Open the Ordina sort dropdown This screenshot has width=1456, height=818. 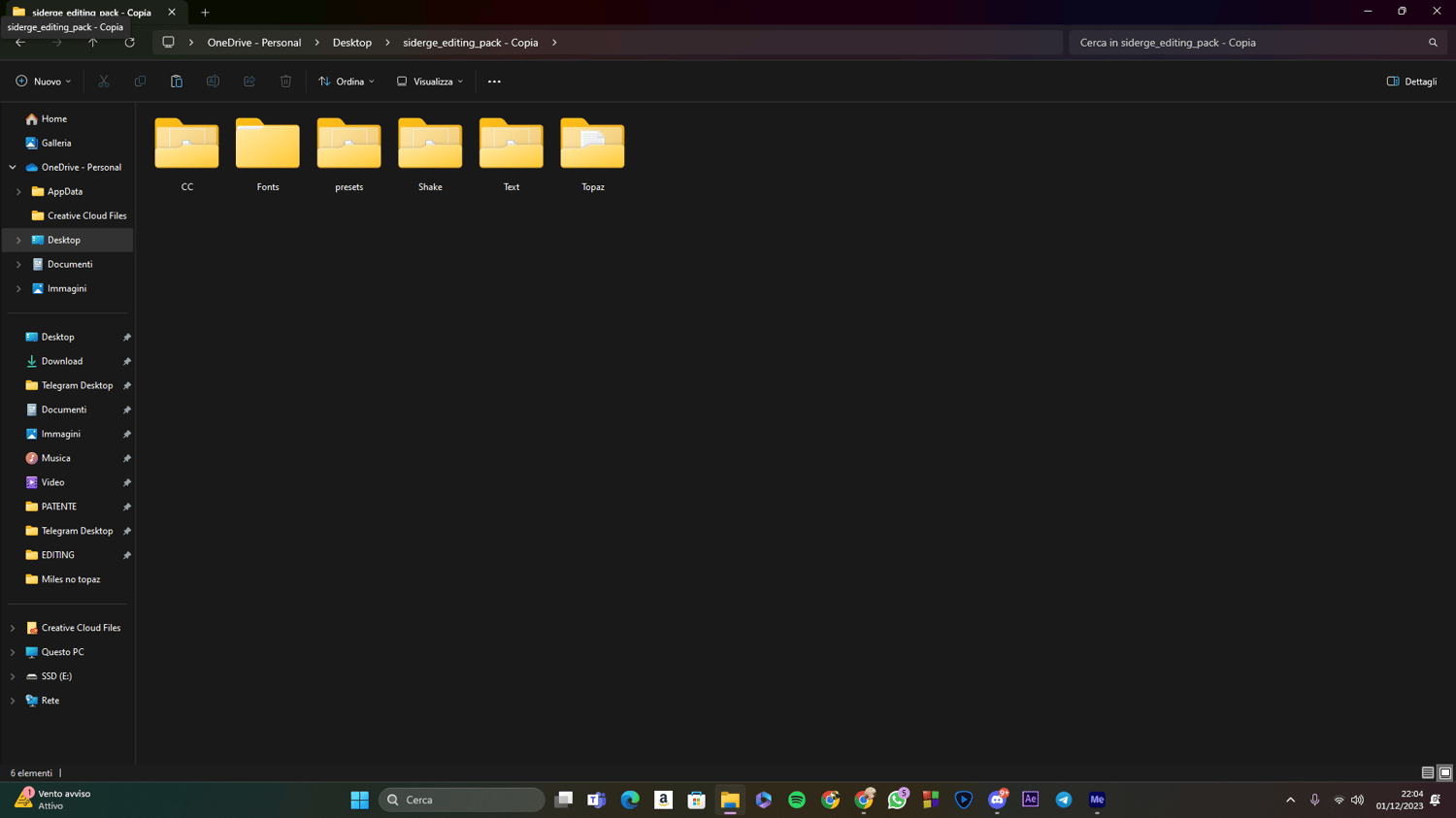[347, 82]
